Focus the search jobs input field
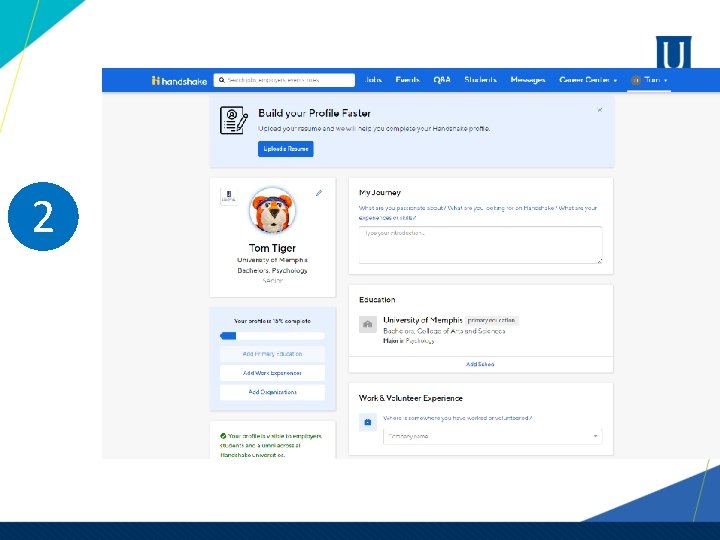Screen dimensions: 720x540 point(284,80)
